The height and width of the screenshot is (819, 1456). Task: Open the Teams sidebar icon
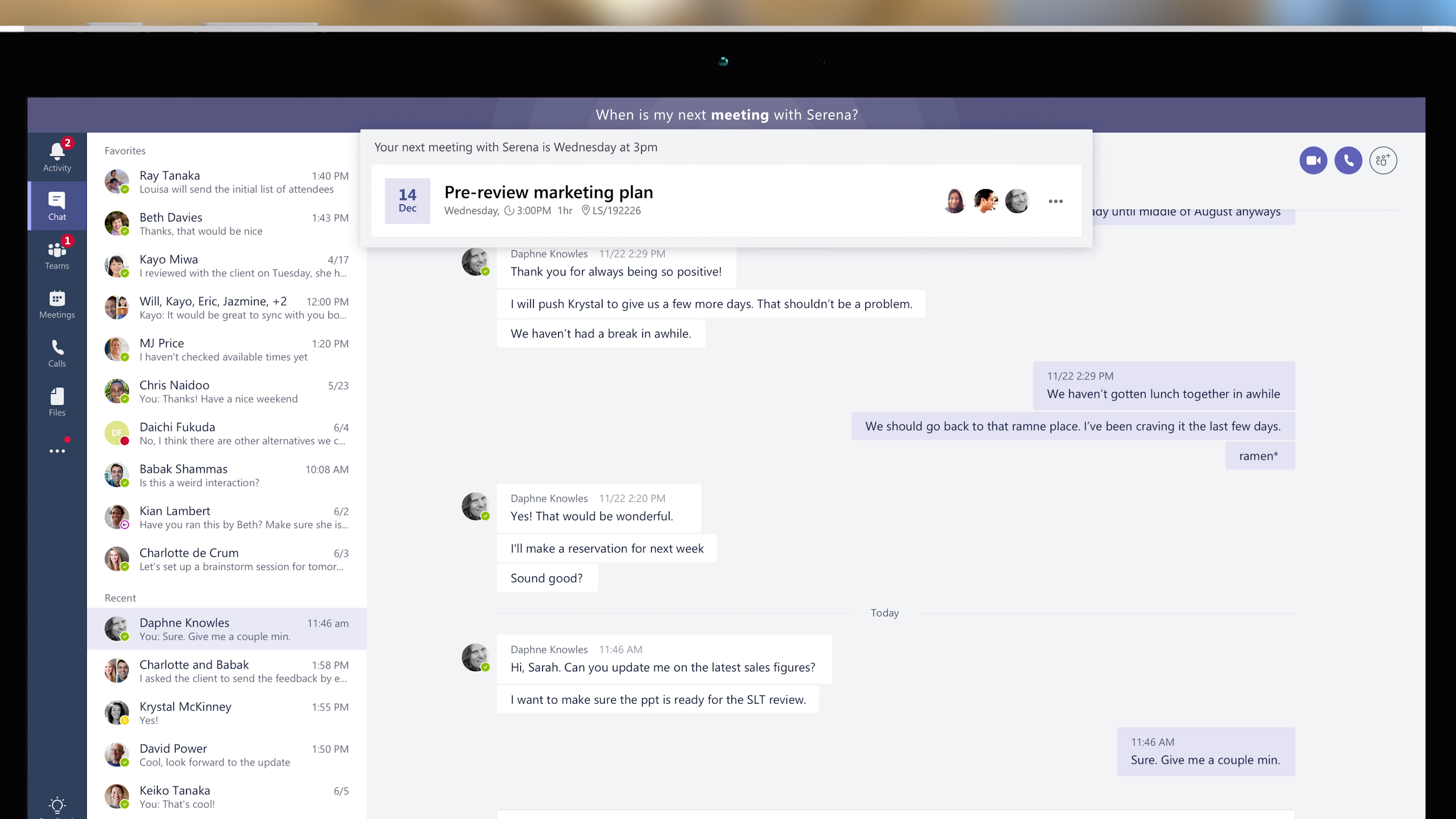tap(57, 254)
